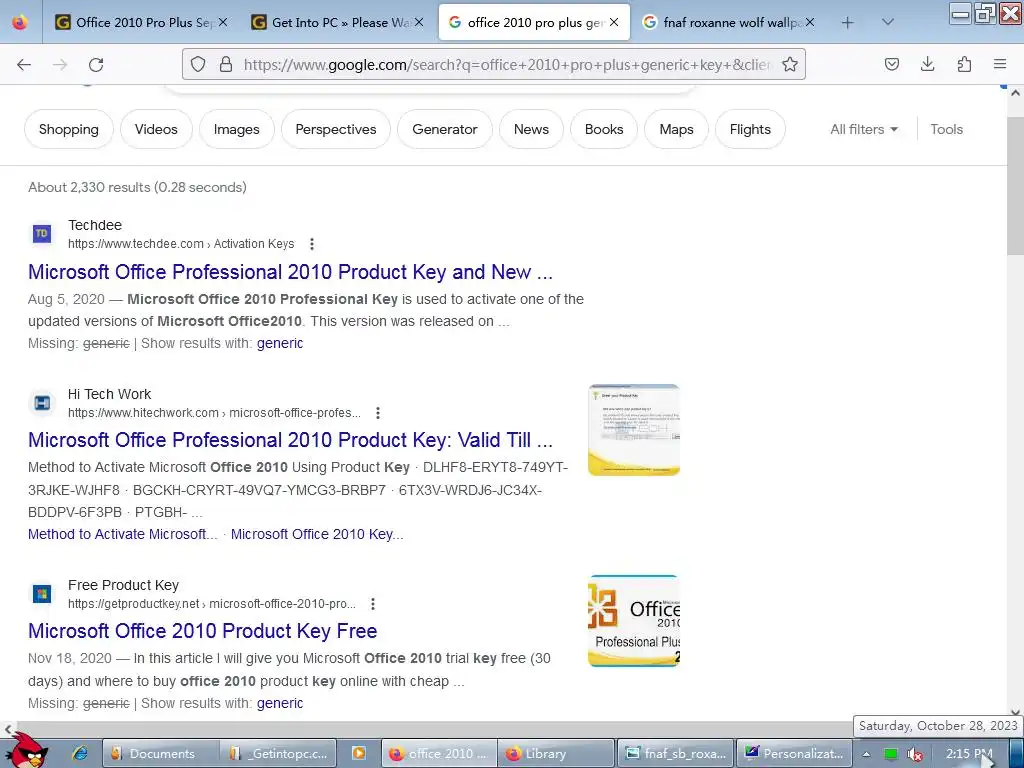Click Hi Tech Work site favicon
The height and width of the screenshot is (768, 1024).
click(x=42, y=402)
